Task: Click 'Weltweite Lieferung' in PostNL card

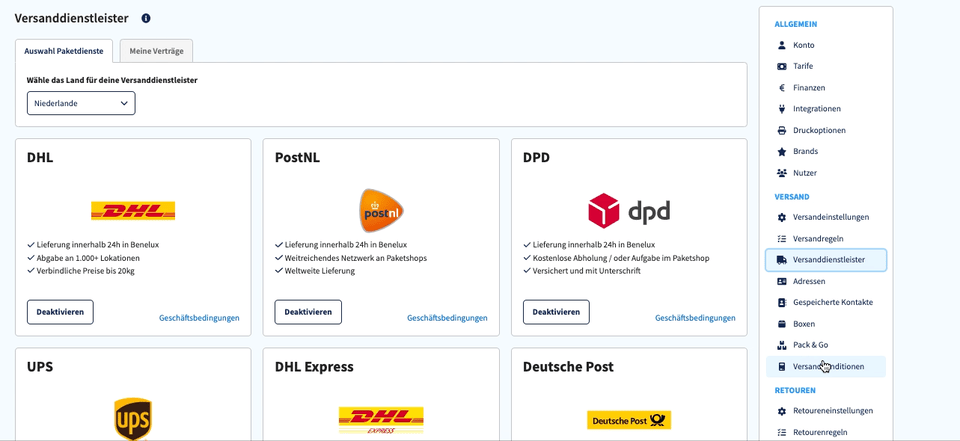Action: click(x=320, y=271)
